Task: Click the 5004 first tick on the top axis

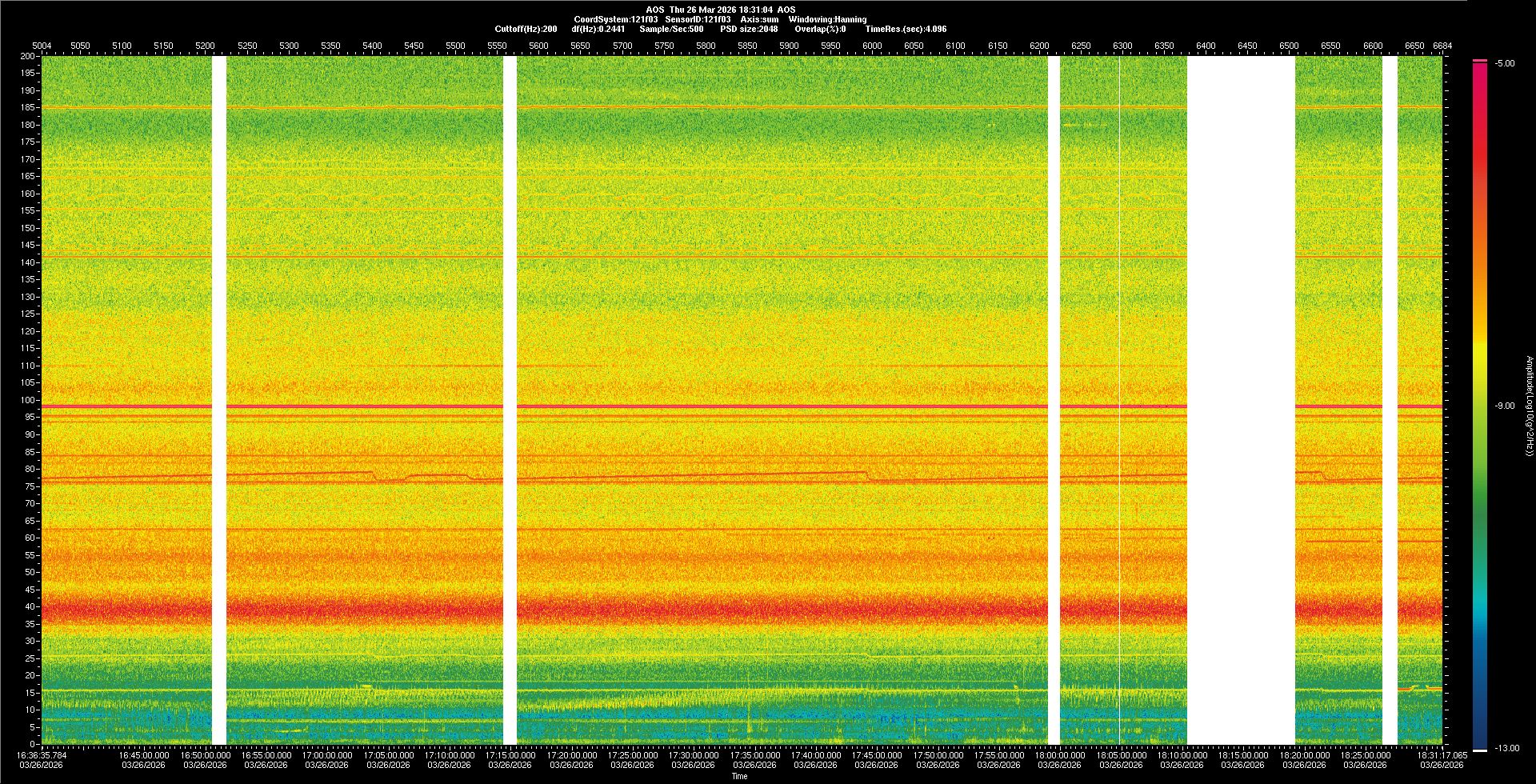Action: [x=41, y=46]
